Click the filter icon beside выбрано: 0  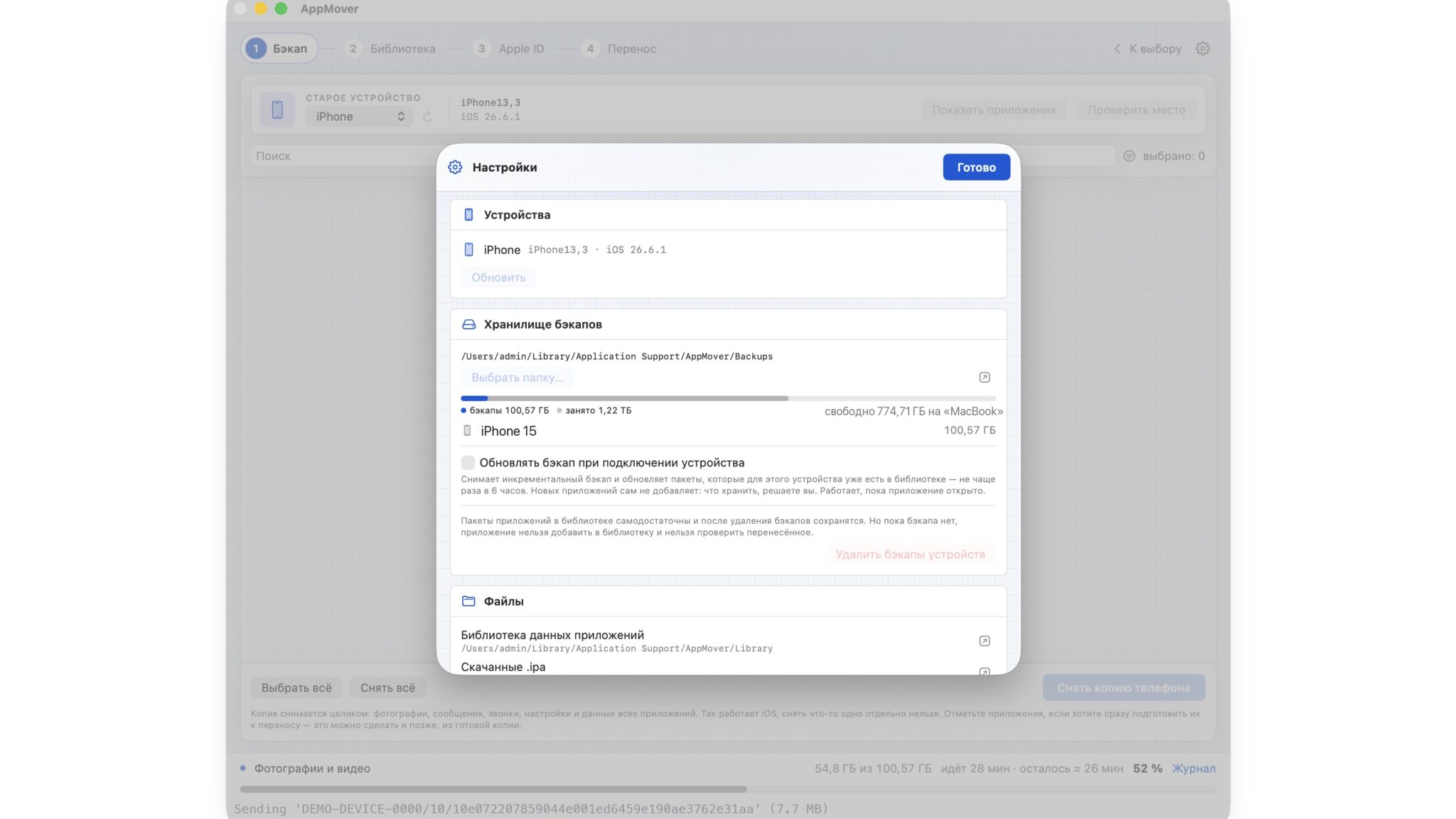tap(1129, 156)
